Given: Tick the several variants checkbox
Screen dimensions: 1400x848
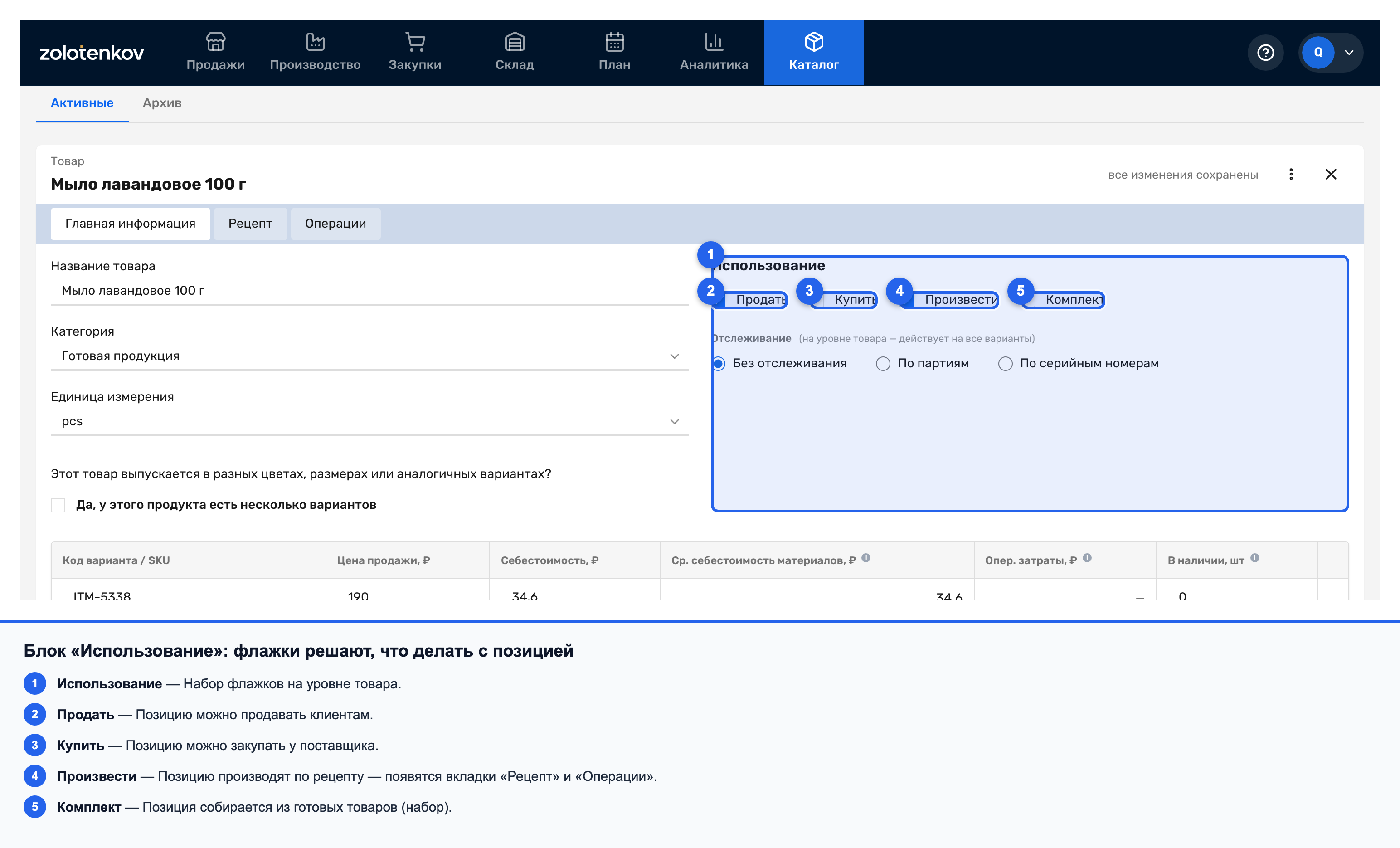Looking at the screenshot, I should click(x=58, y=505).
